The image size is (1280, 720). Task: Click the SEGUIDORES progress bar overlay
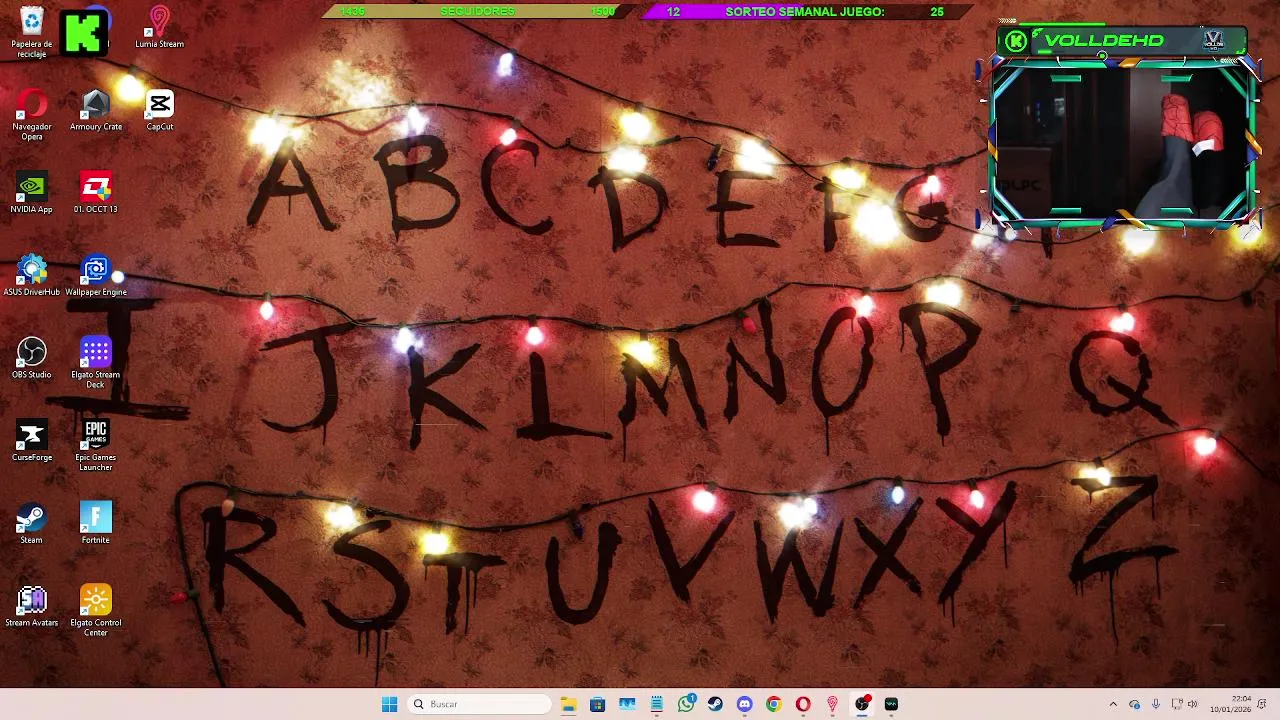[478, 11]
